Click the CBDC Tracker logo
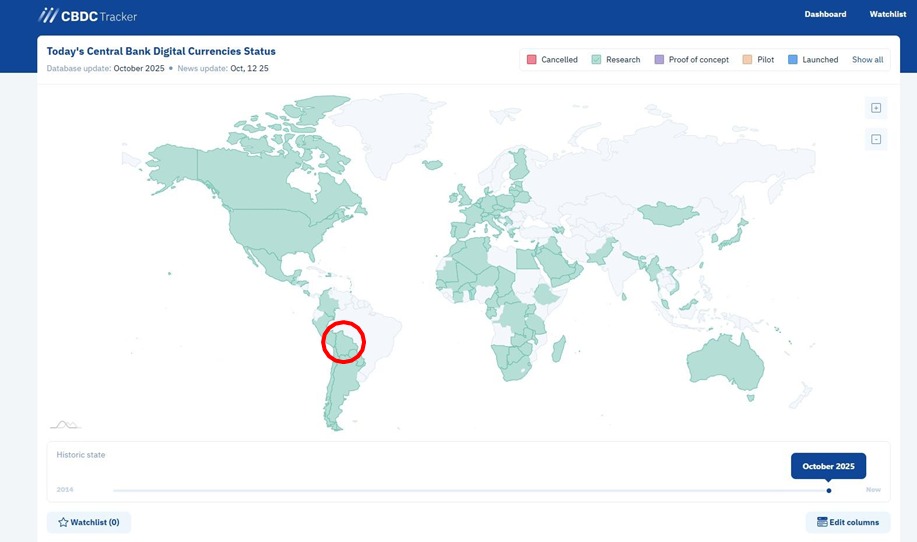The height and width of the screenshot is (542, 917). pyautogui.click(x=88, y=16)
